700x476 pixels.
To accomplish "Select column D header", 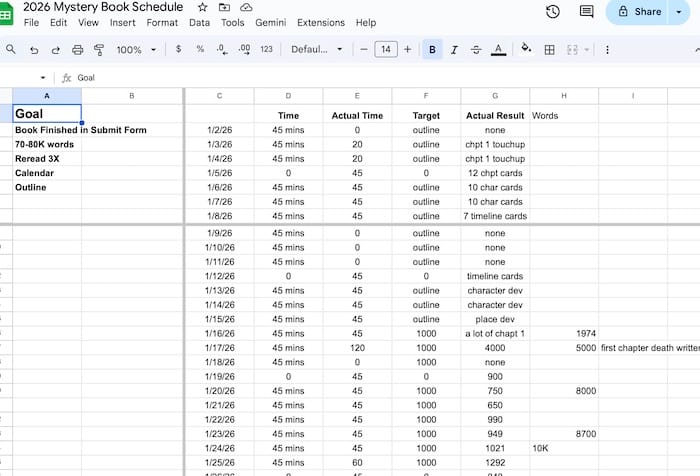I will (x=288, y=96).
